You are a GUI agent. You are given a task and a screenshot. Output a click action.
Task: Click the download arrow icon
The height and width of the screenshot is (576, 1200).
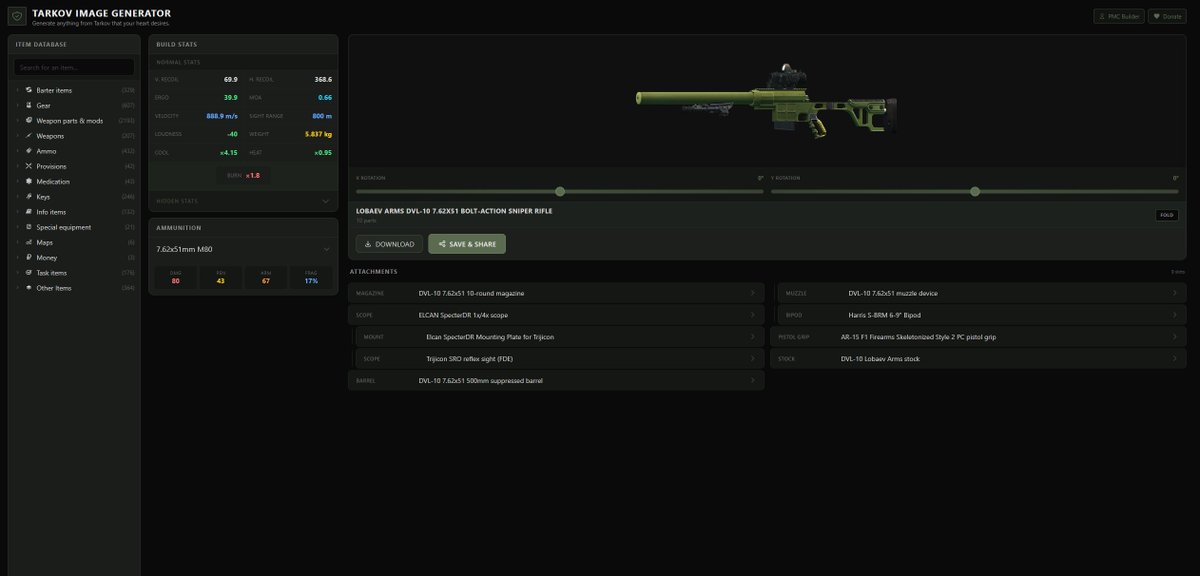click(x=368, y=244)
